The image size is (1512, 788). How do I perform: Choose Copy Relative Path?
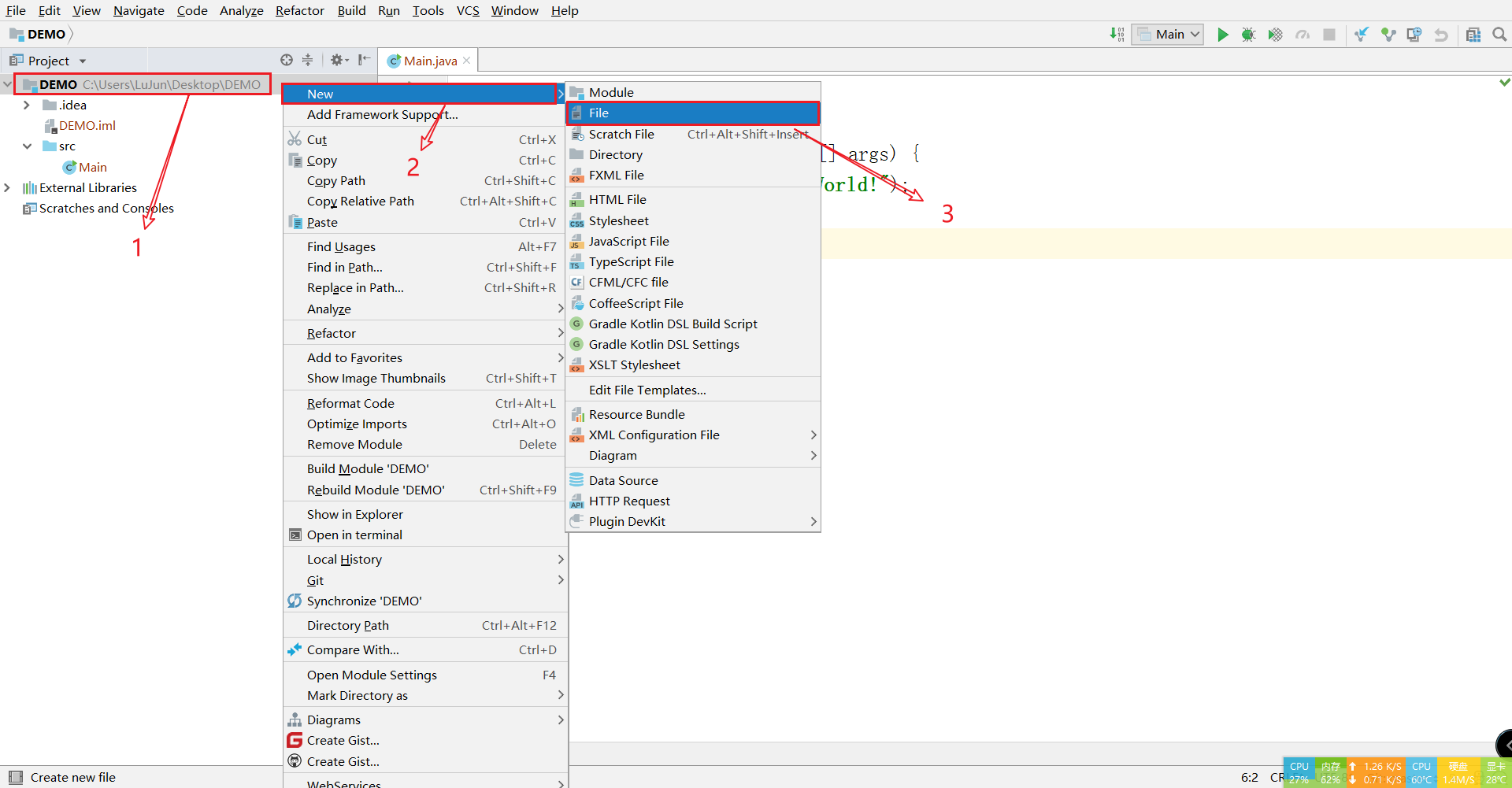[x=425, y=201]
